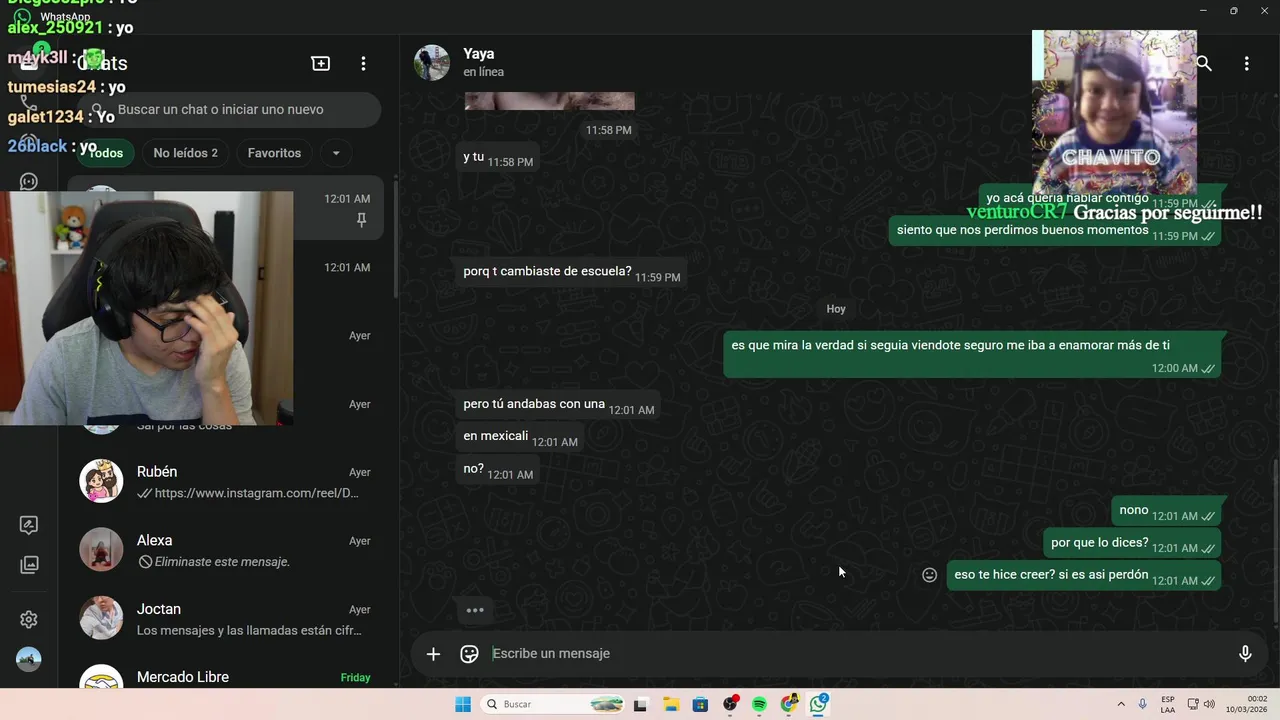Show hidden system tray icons

[x=1121, y=705]
